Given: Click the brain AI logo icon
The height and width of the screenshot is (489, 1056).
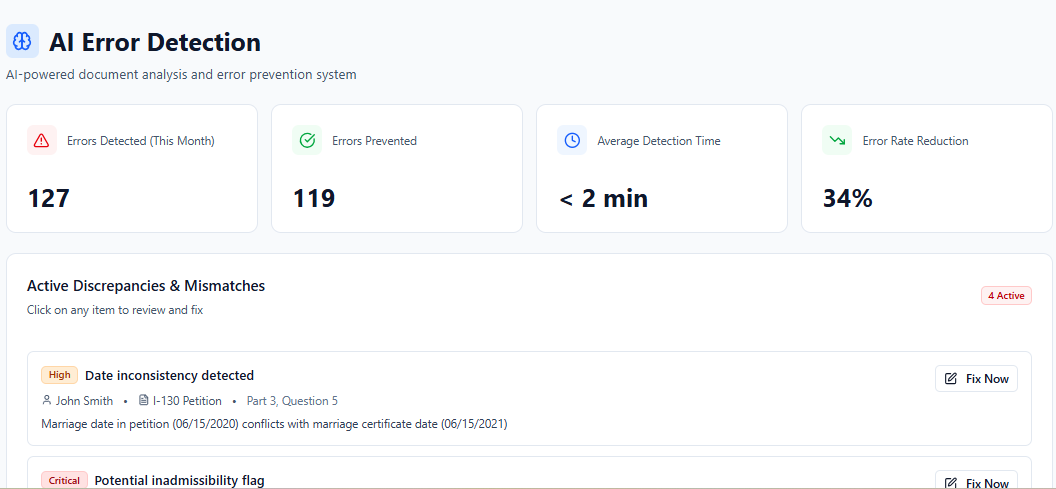Looking at the screenshot, I should (22, 42).
